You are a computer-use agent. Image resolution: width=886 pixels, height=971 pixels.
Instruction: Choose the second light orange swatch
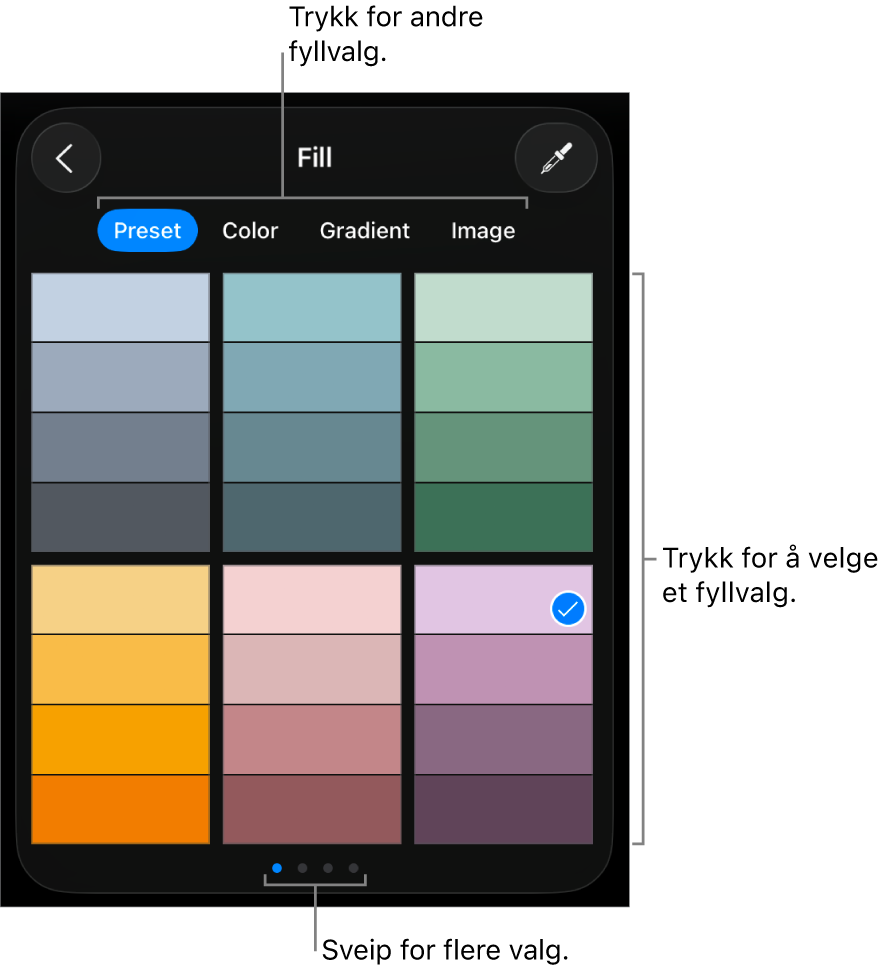[x=121, y=669]
